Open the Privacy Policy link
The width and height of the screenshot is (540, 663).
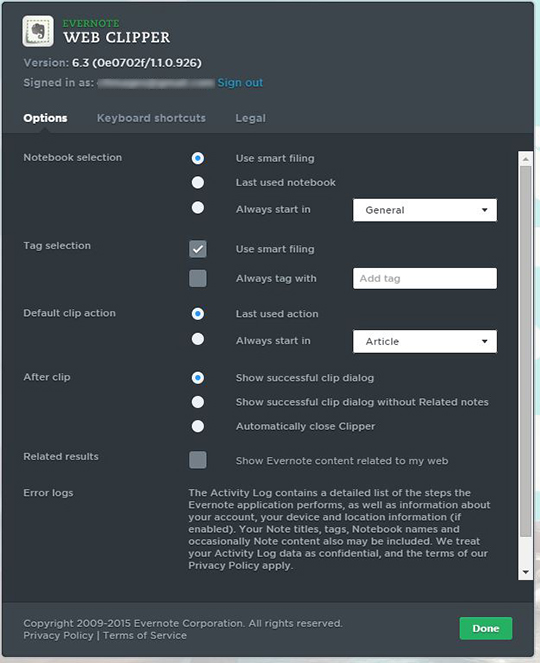coord(58,636)
